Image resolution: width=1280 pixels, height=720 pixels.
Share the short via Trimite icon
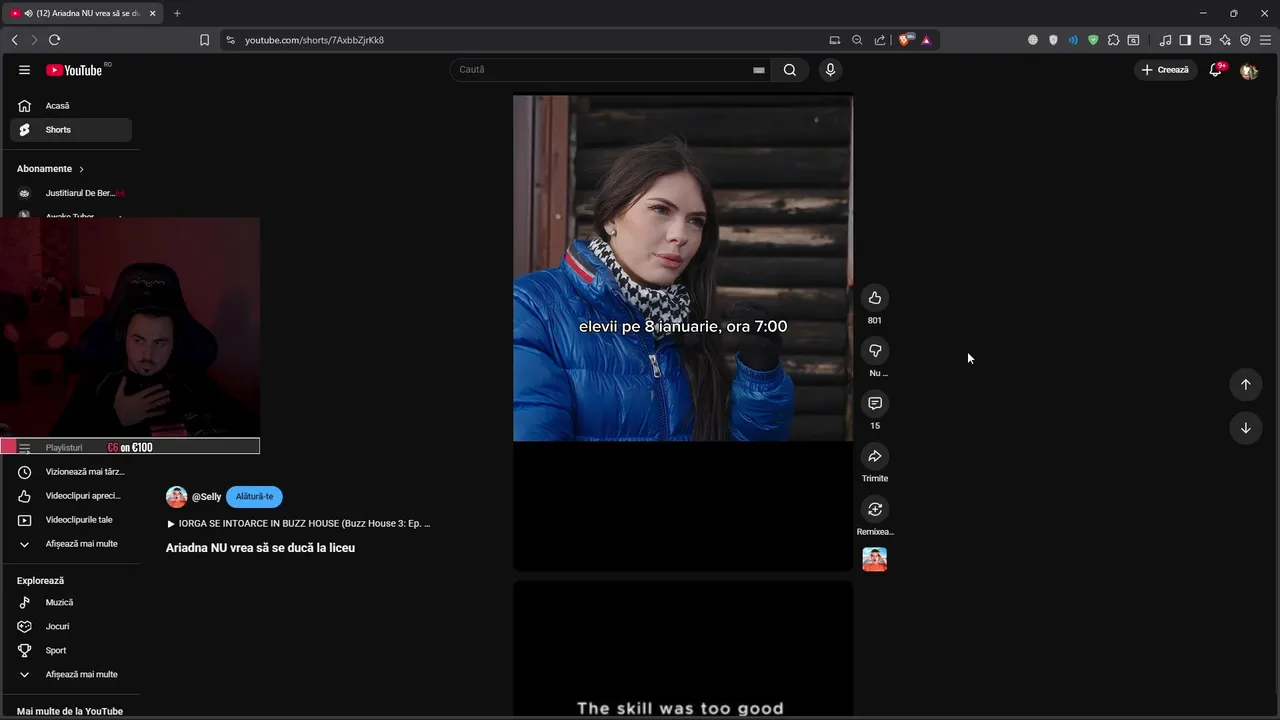(875, 456)
